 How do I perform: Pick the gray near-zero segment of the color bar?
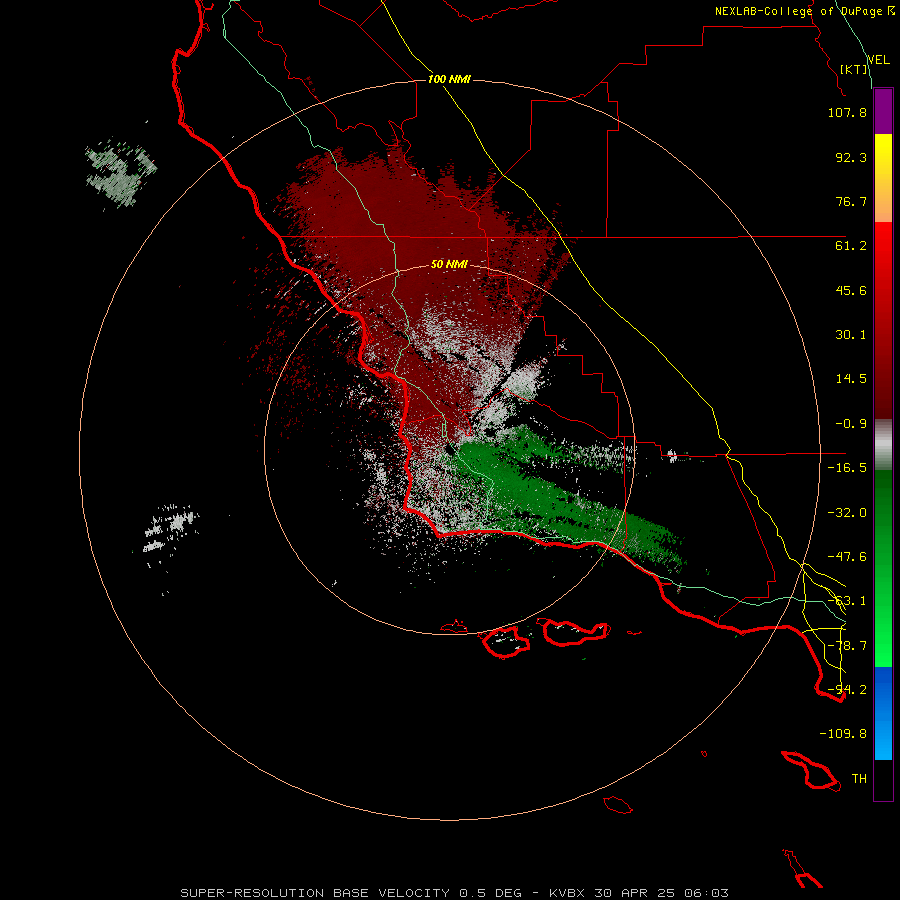[x=883, y=445]
